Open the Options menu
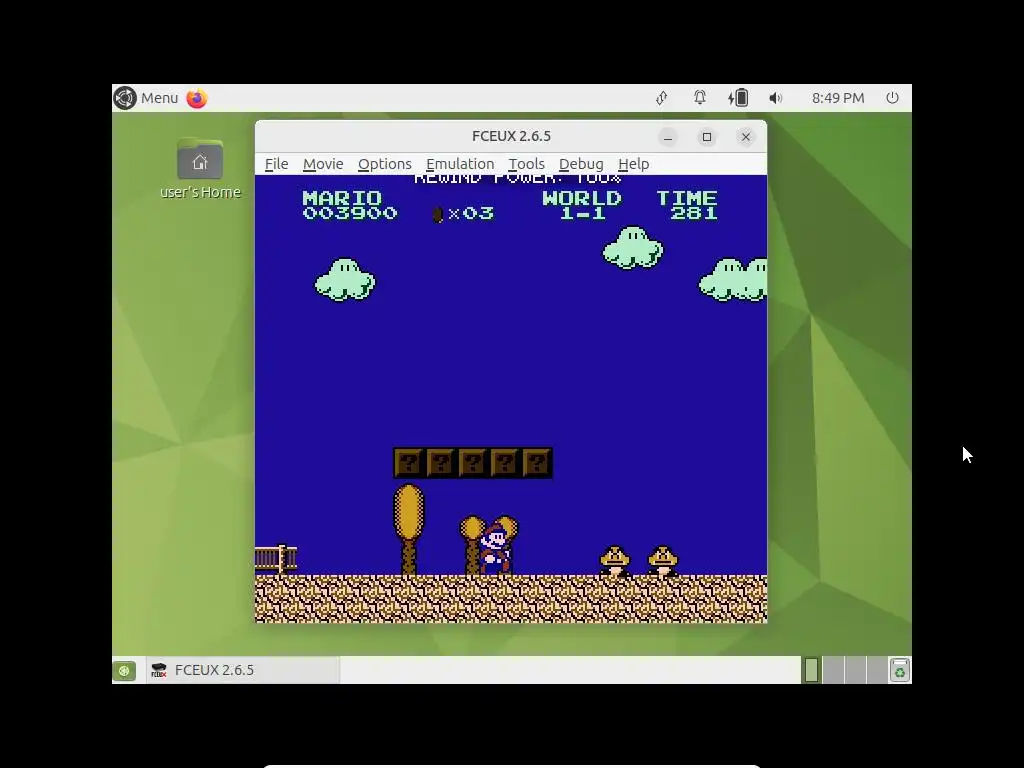This screenshot has height=768, width=1024. tap(384, 164)
